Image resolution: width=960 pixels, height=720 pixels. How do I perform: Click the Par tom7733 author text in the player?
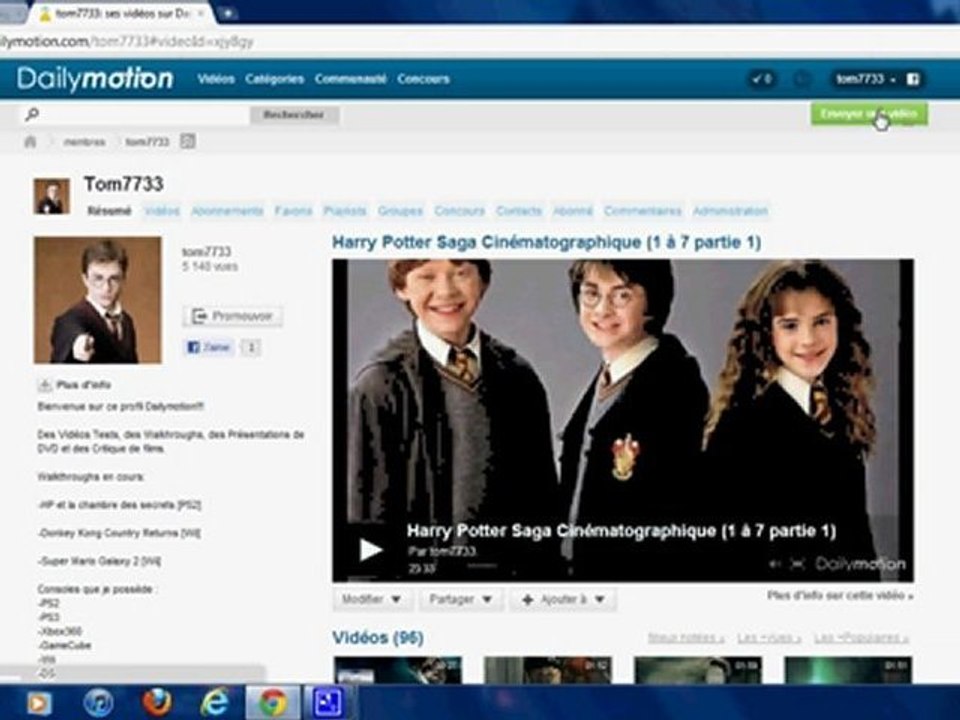point(442,551)
